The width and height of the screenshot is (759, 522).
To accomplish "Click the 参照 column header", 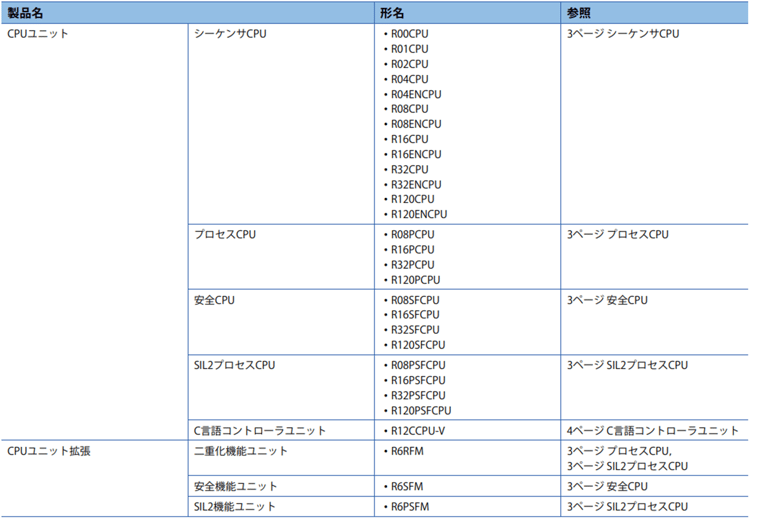I will pos(578,11).
